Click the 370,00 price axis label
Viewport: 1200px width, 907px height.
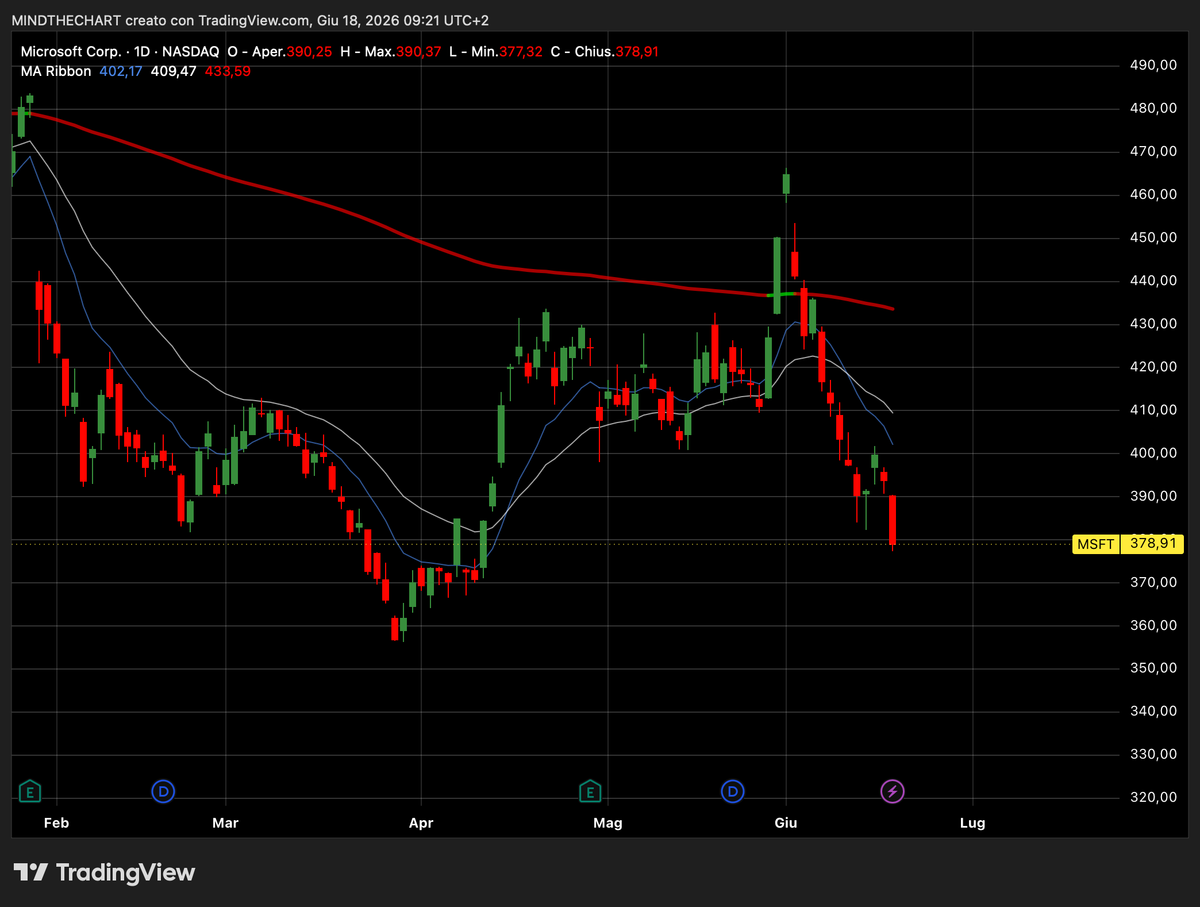[x=1152, y=582]
